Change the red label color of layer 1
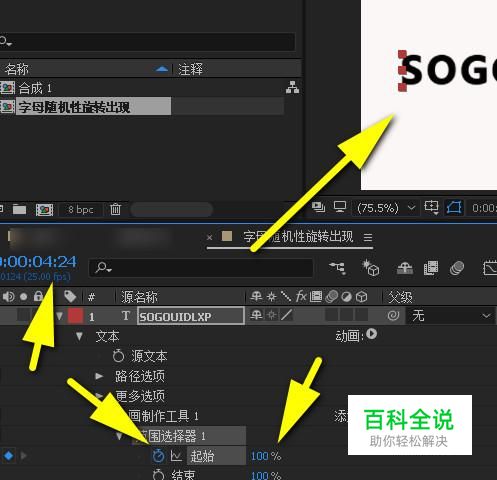The height and width of the screenshot is (480, 497). 76,316
